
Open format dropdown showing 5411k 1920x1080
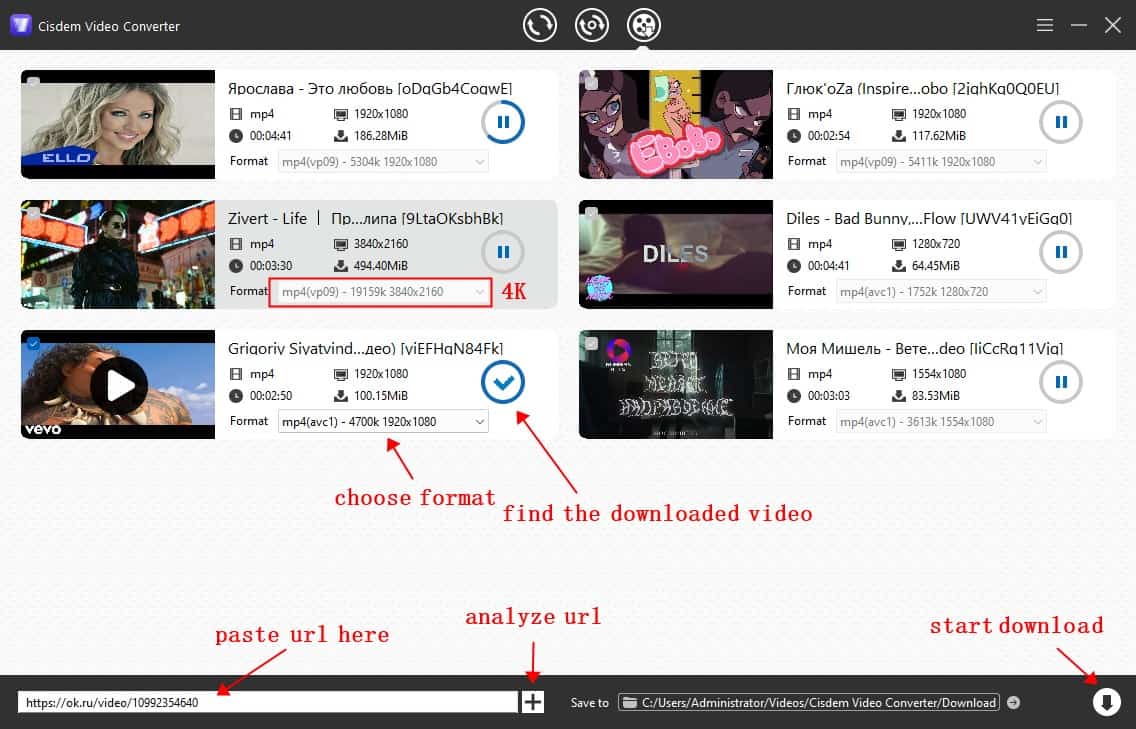[941, 162]
